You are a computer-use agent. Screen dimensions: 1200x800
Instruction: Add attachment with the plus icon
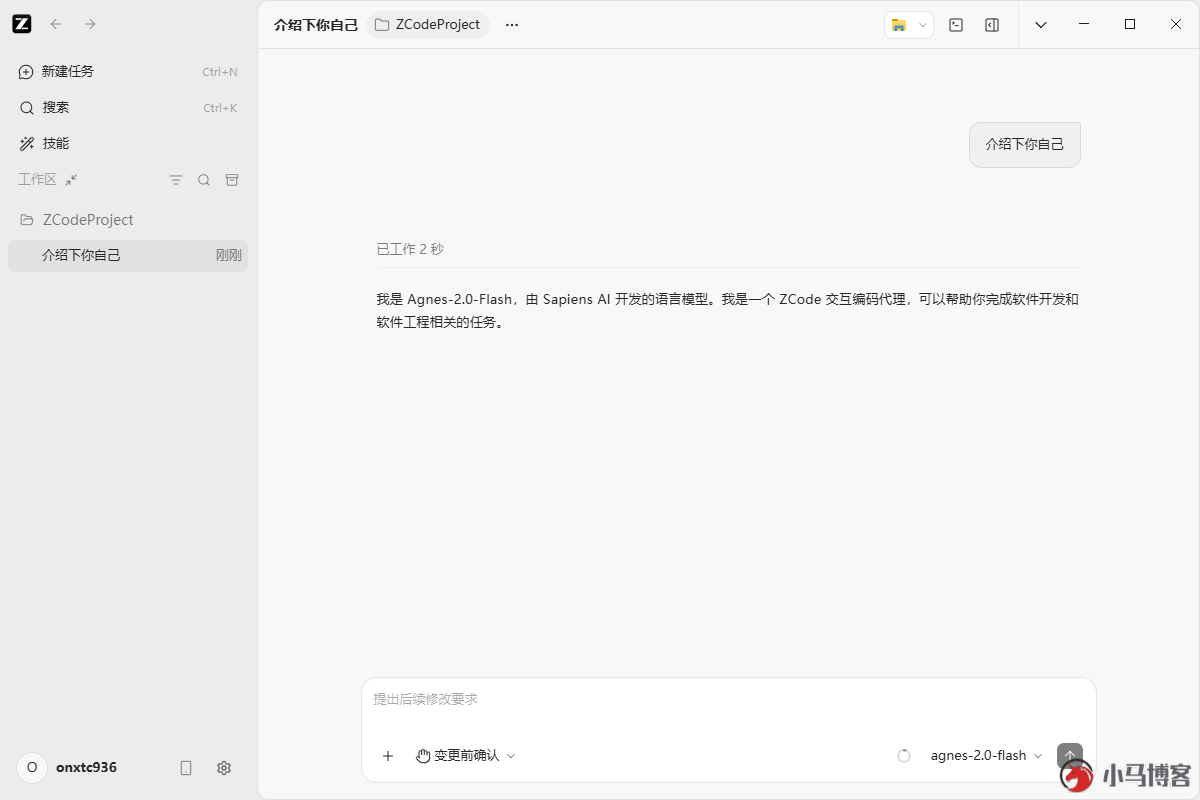pos(388,756)
